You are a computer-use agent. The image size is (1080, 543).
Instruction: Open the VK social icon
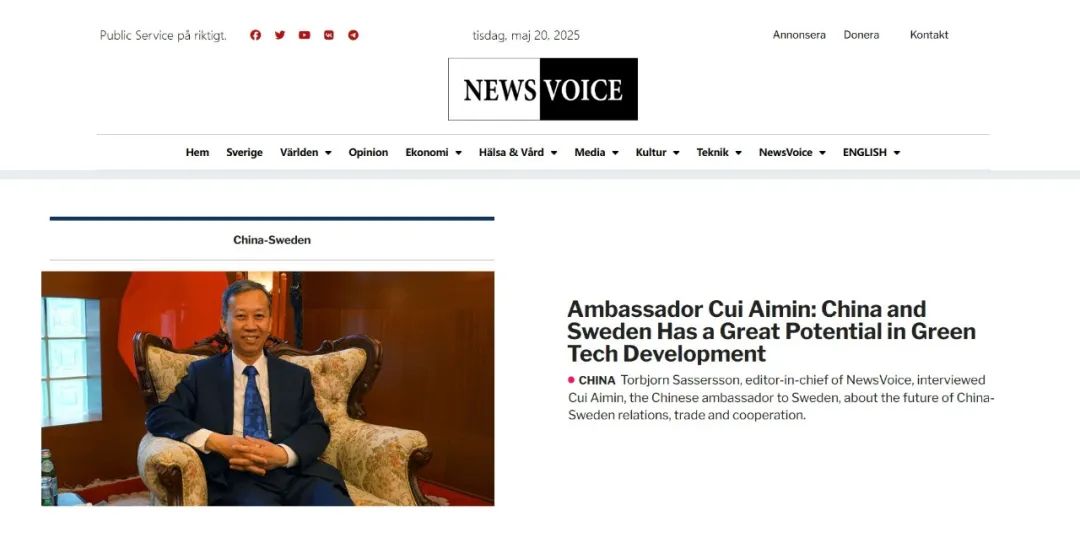329,35
